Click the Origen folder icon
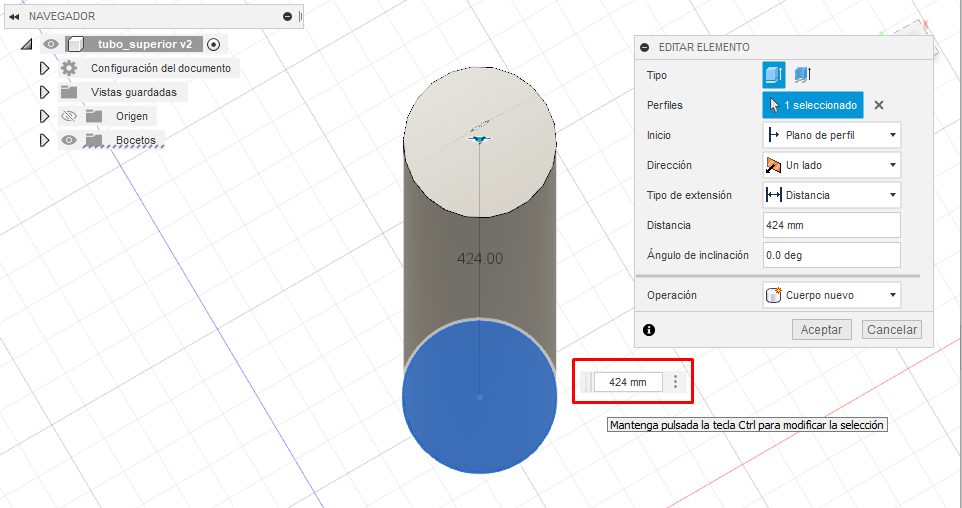 tap(94, 116)
